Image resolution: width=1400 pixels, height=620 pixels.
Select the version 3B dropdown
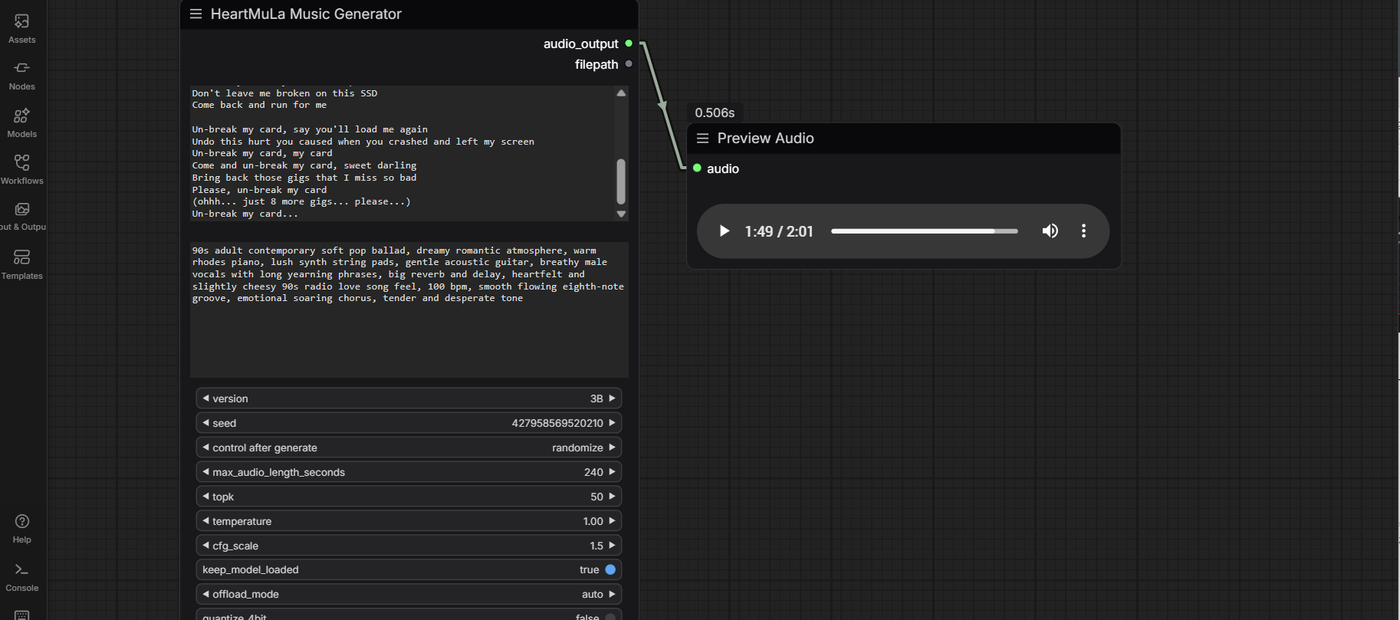tap(408, 398)
